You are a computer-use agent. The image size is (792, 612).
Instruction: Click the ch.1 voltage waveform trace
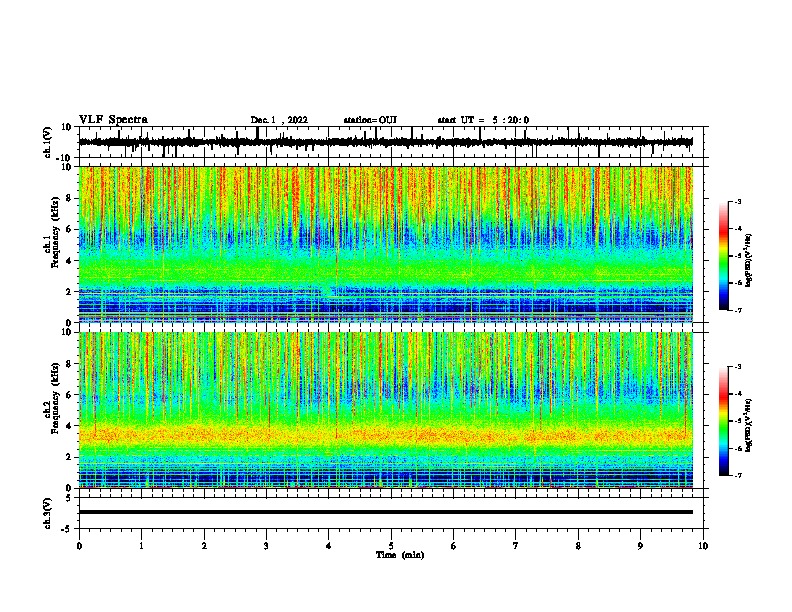386,142
